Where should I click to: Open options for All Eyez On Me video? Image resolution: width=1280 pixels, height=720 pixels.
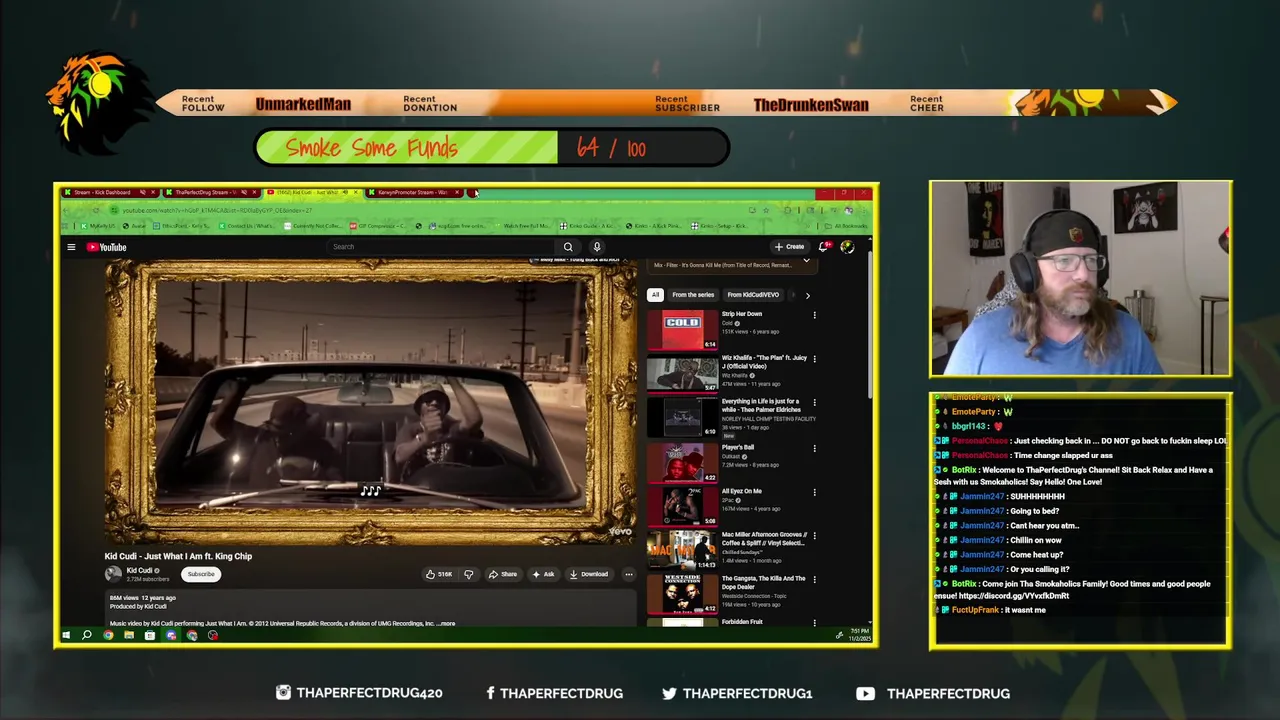[814, 492]
